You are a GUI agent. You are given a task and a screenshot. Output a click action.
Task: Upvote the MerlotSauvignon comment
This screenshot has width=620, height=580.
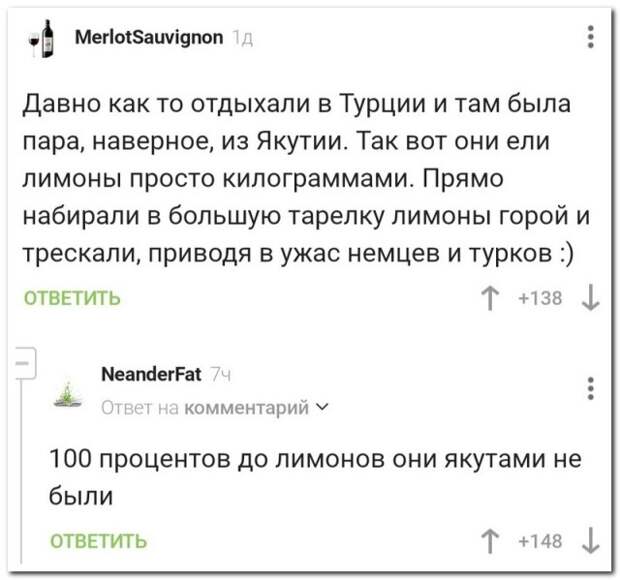[490, 299]
